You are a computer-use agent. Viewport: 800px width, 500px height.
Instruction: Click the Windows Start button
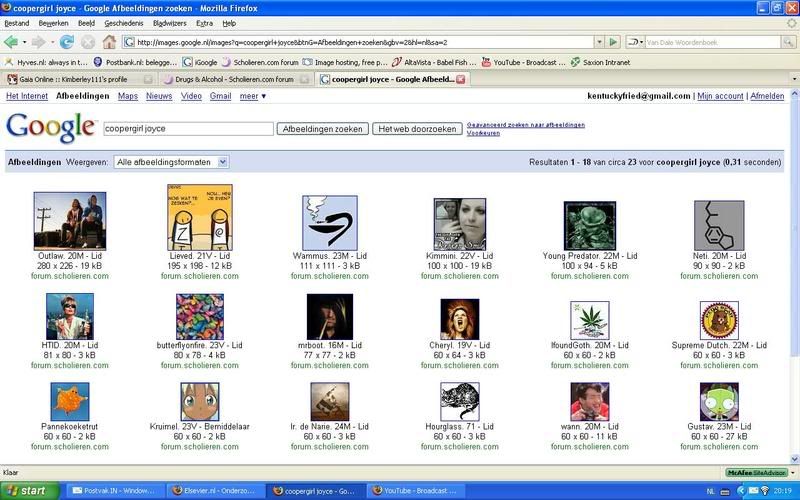[x=30, y=491]
